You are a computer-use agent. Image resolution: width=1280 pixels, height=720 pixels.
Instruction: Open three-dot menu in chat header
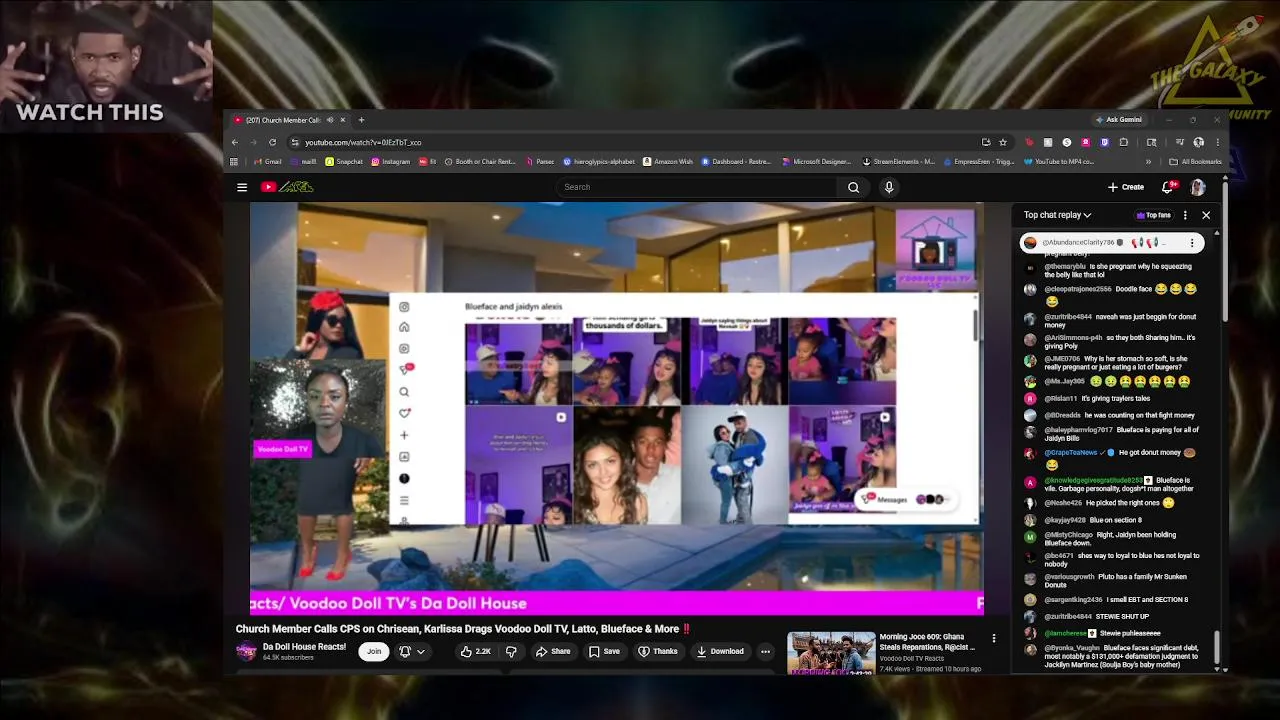click(1185, 215)
